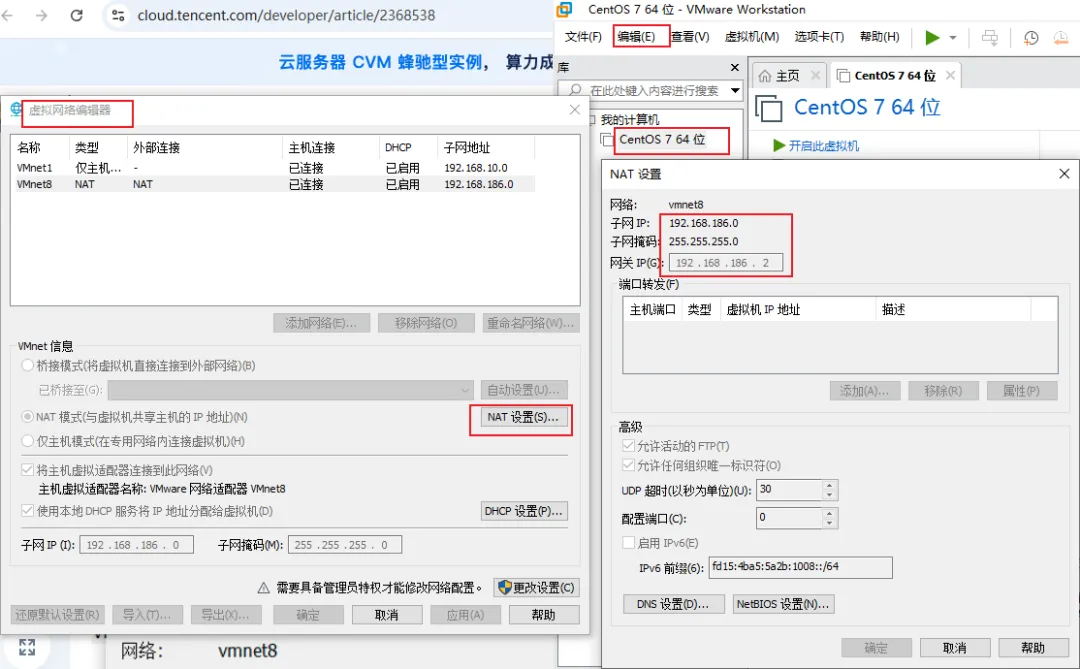Screen dimensions: 1080x669
Task: Click 帮助 button in NAT 设置 dialog
Action: [1032, 648]
